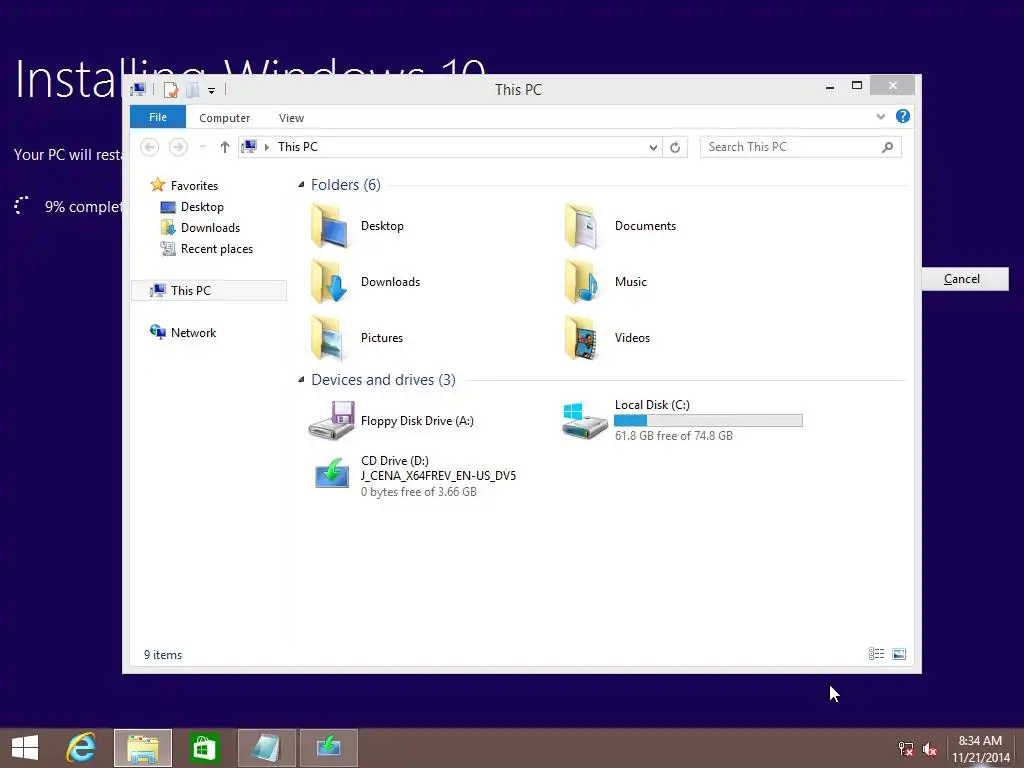Click the '9 items' status bar text
The height and width of the screenshot is (768, 1024).
[x=163, y=654]
